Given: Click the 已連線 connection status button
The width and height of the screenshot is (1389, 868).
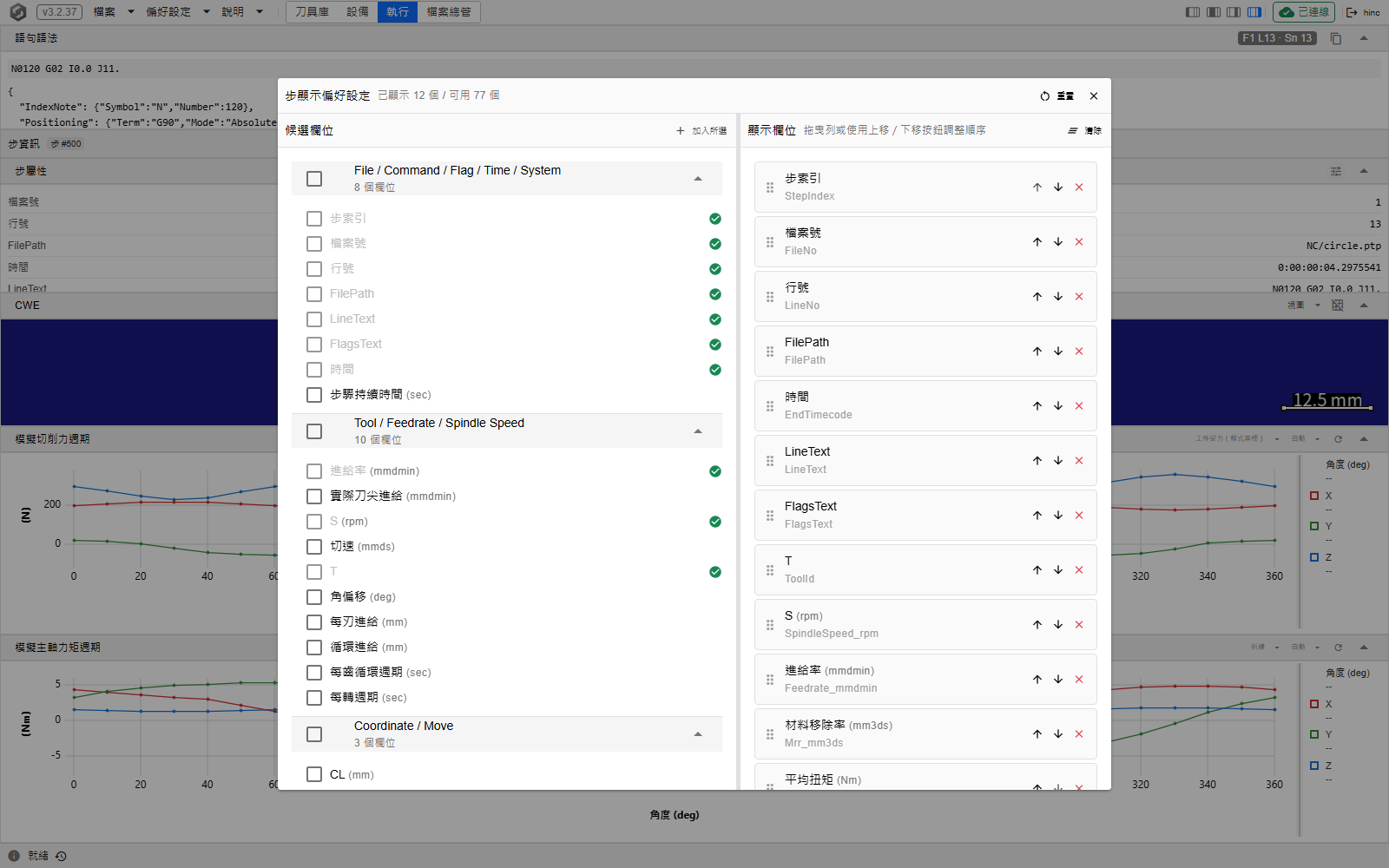Looking at the screenshot, I should click(x=1304, y=12).
